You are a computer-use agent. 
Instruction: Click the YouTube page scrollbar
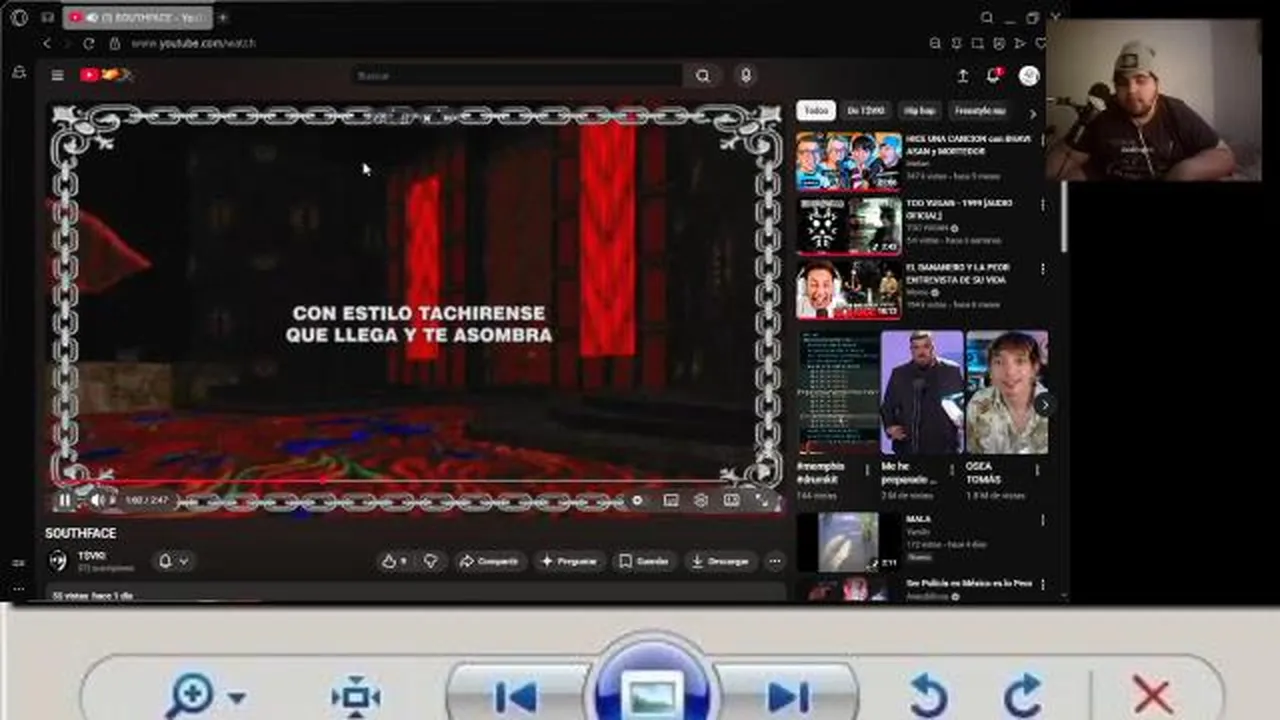tap(1064, 215)
